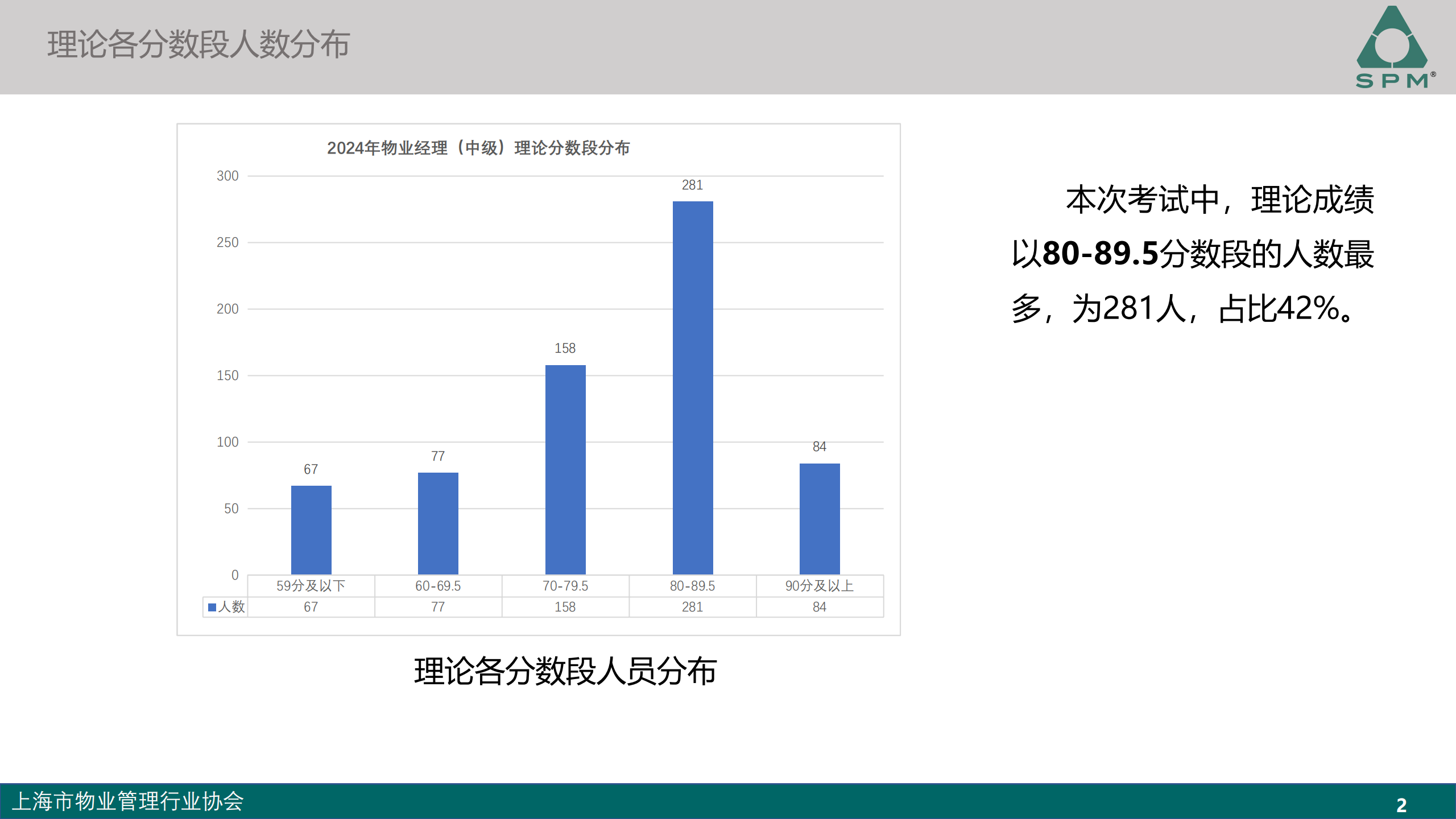Click the y-axis value 250
The width and height of the screenshot is (1456, 819).
(x=227, y=242)
